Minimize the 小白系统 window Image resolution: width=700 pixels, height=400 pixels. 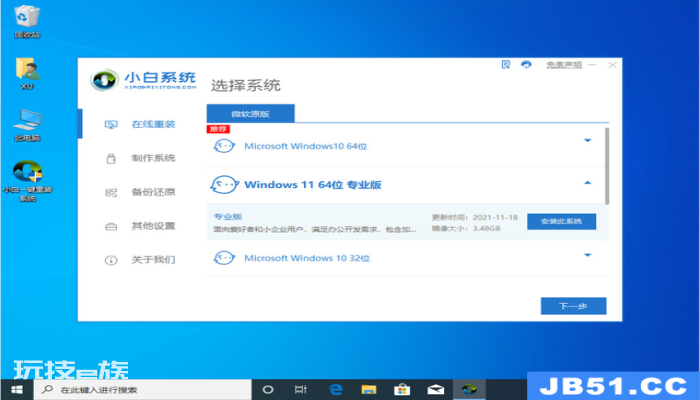pos(592,65)
